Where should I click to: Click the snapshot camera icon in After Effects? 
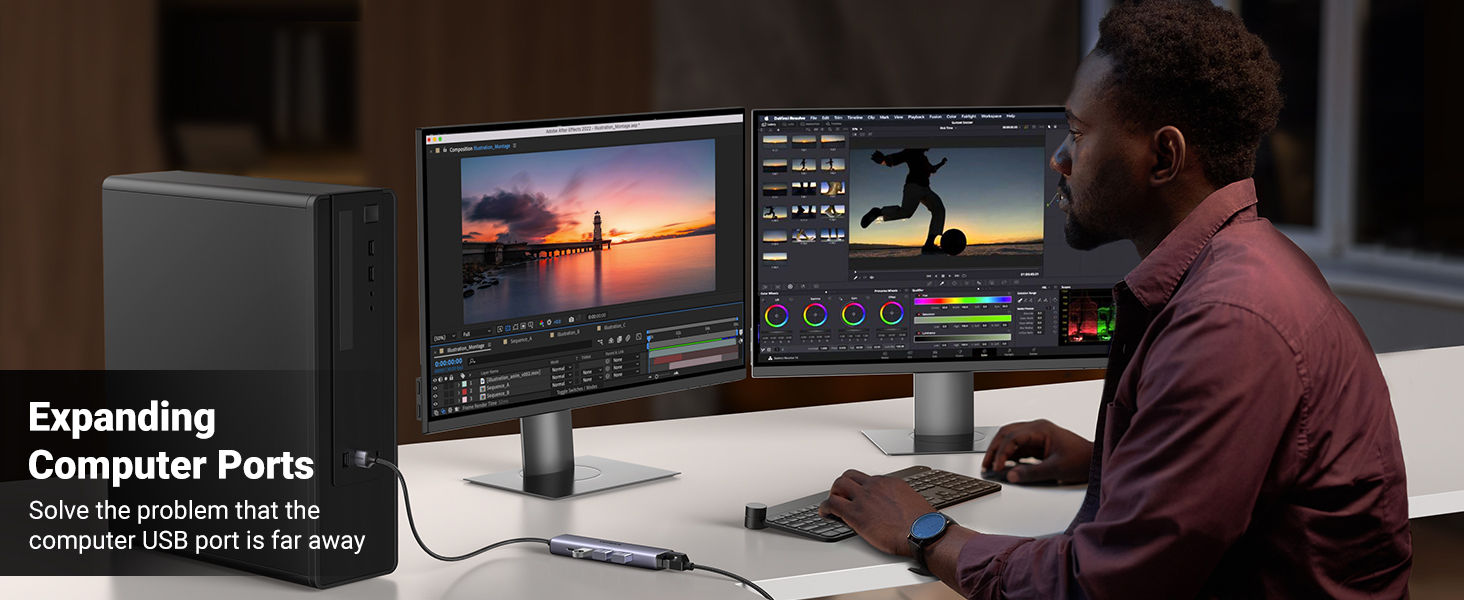coord(571,320)
